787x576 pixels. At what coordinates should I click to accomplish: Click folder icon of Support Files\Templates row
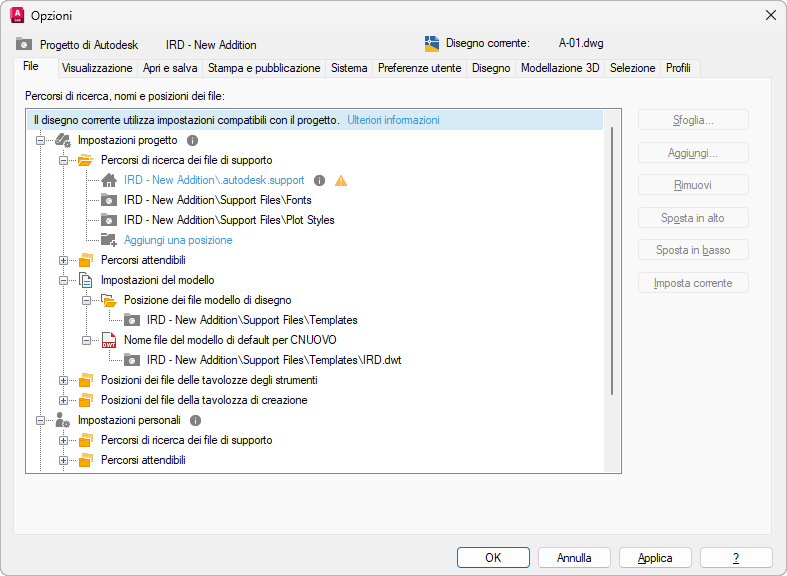132,320
